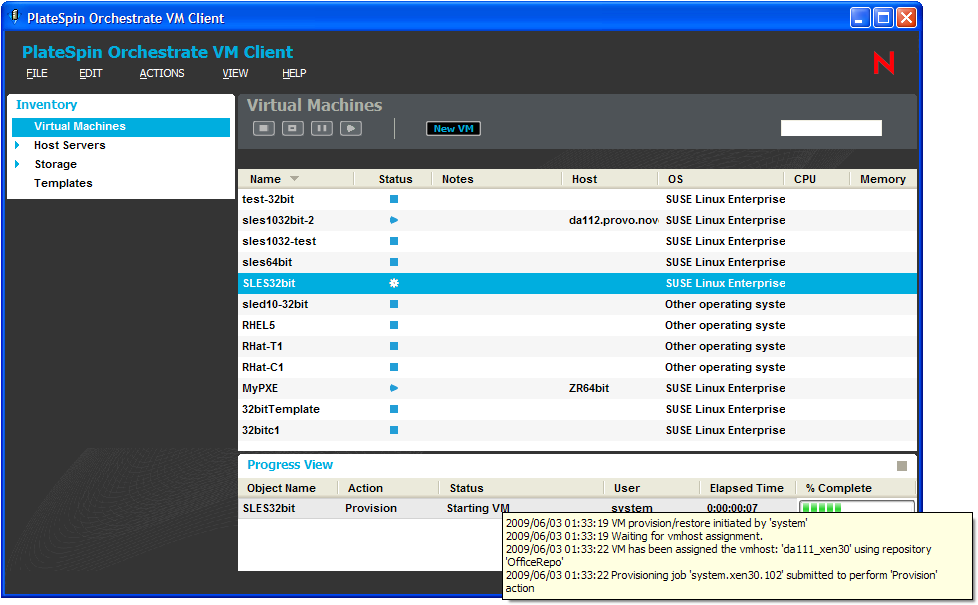Click the stop VM toolbar icon
Screen dimensions: 978x605
point(264,128)
